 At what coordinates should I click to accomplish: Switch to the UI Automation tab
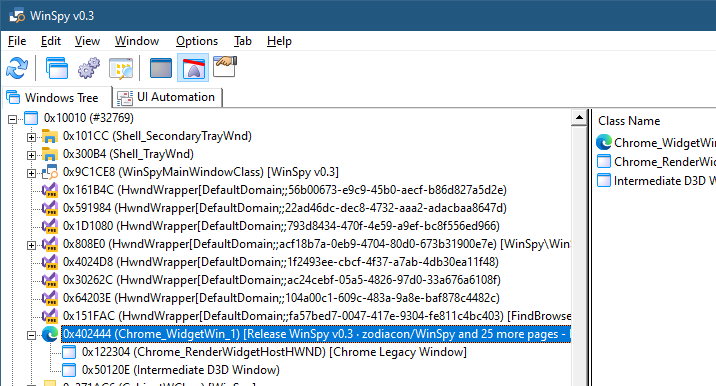pos(168,97)
